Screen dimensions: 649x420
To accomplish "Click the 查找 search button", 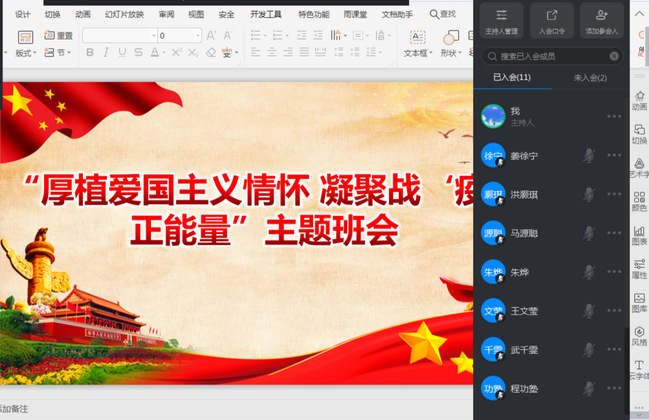I will (x=442, y=15).
